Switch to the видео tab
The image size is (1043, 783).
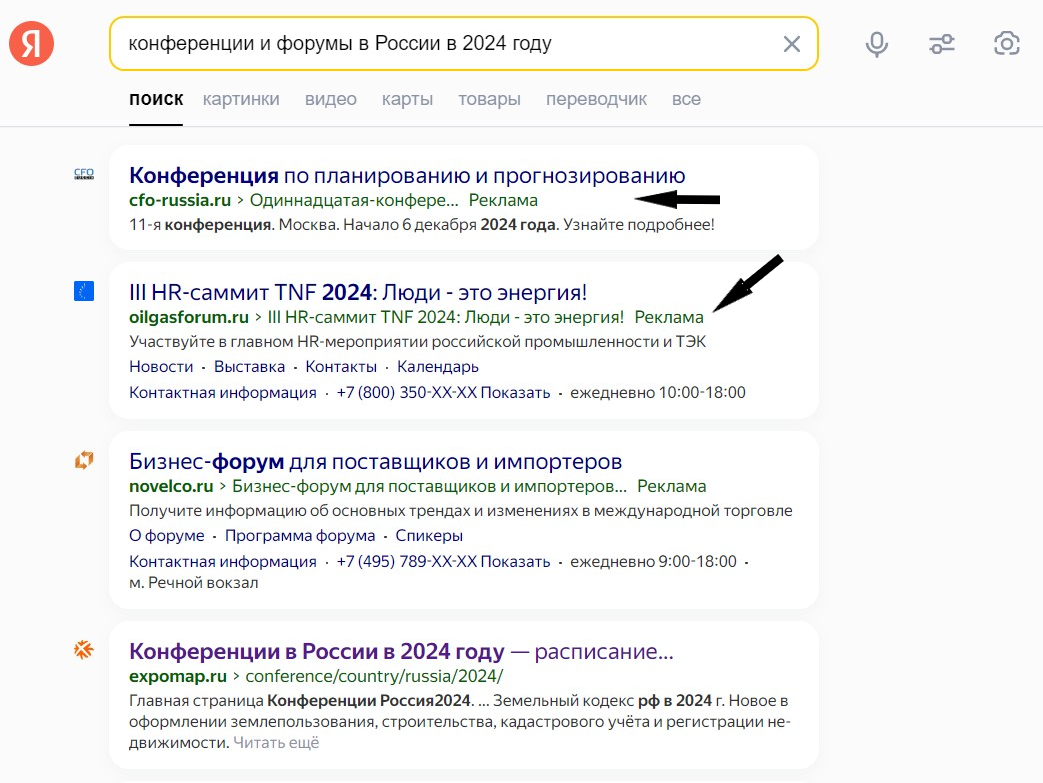(330, 99)
